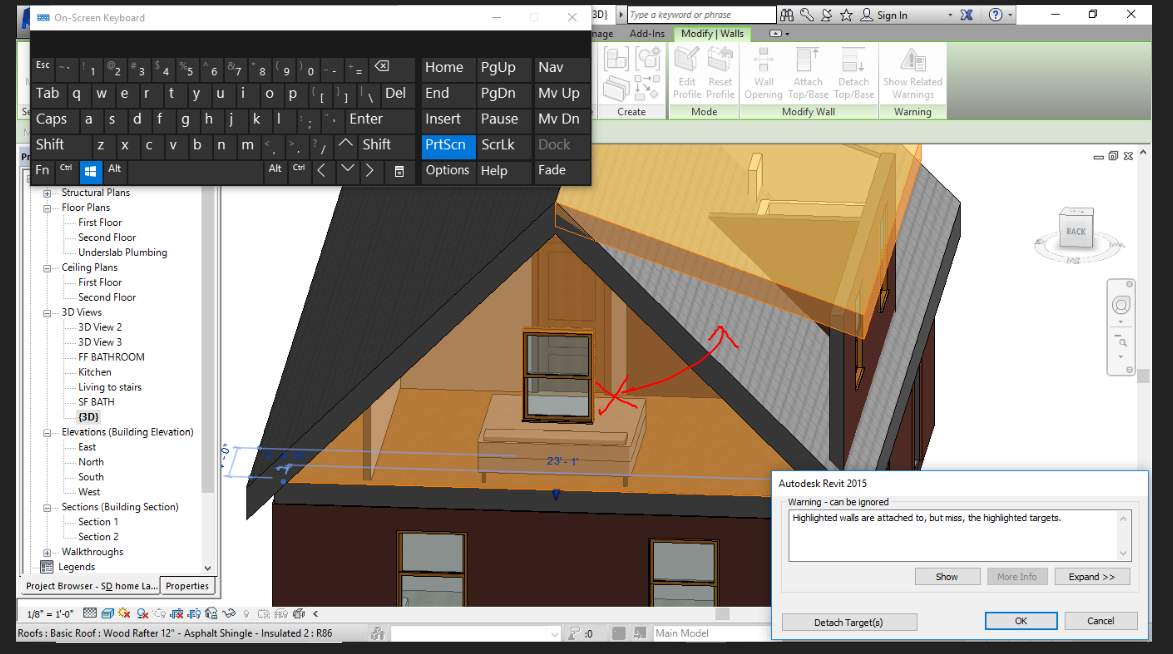
Task: Click the Create Assembly icon in Create panel
Action: click(616, 60)
